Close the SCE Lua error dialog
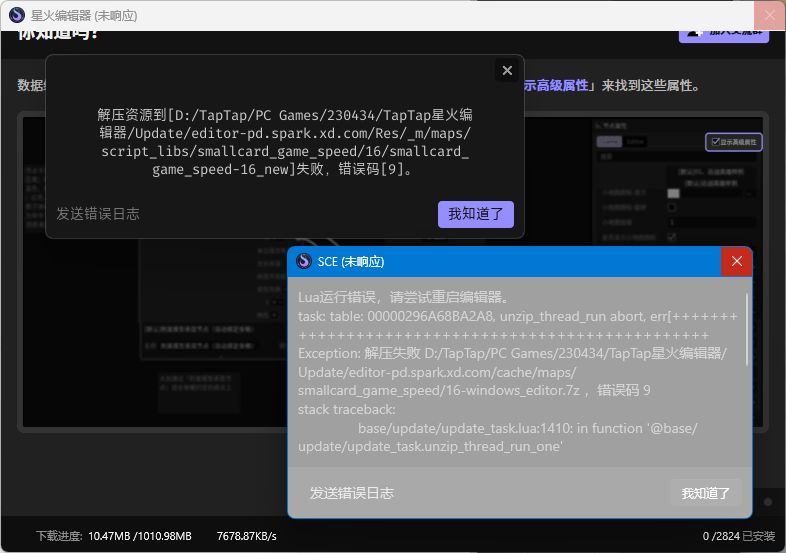This screenshot has height=553, width=786. click(736, 261)
